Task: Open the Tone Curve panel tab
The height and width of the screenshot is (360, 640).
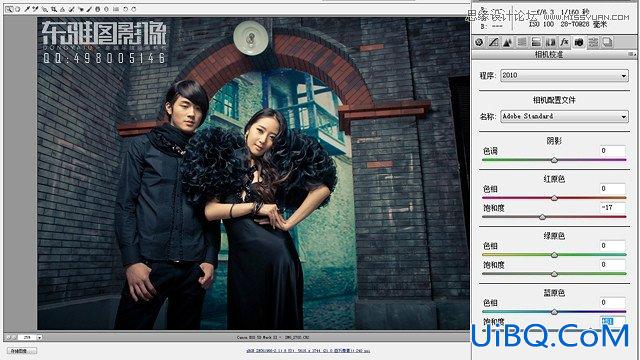Action: coord(493,42)
